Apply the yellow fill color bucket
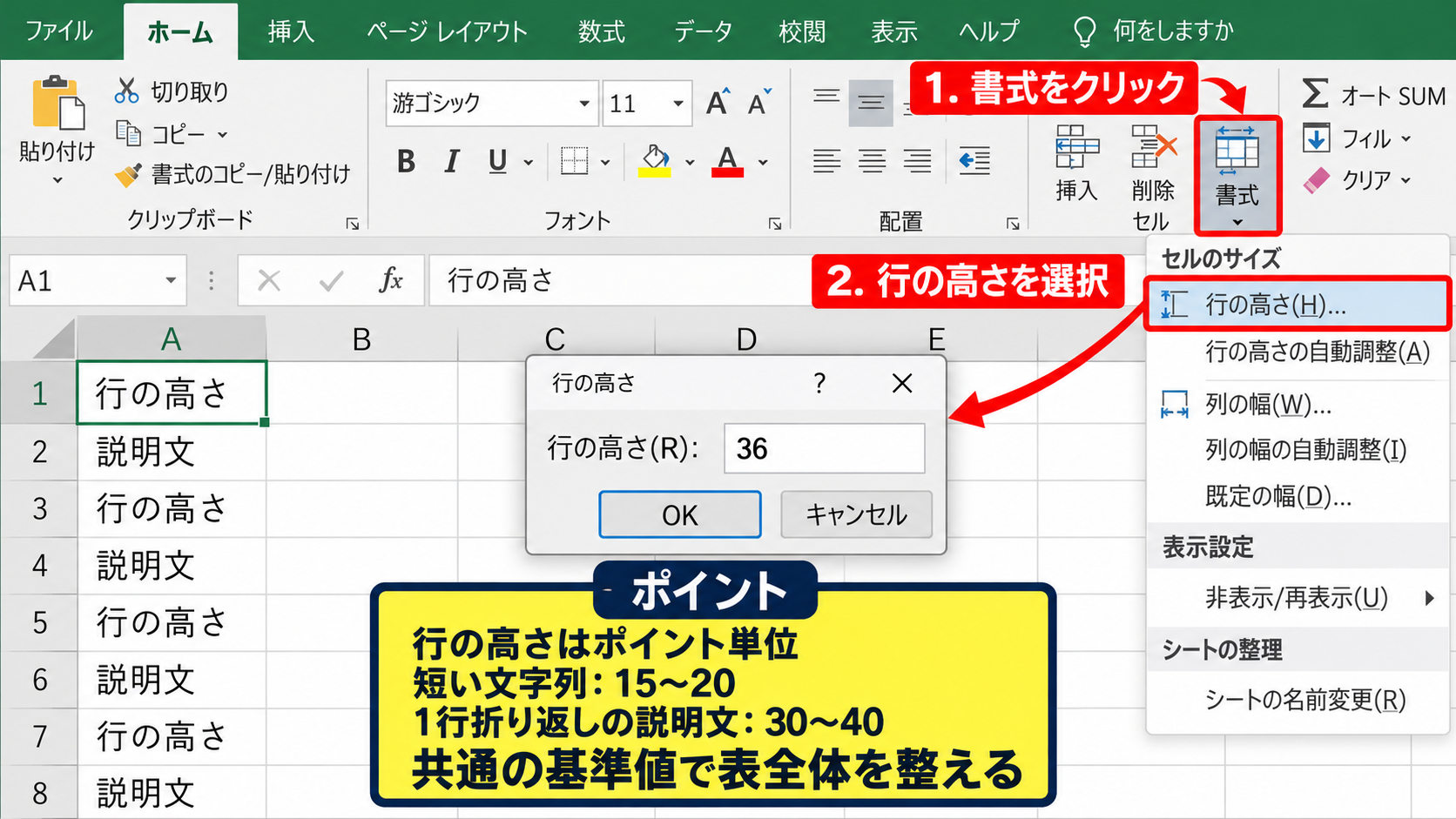The image size is (1456, 819). [x=655, y=161]
